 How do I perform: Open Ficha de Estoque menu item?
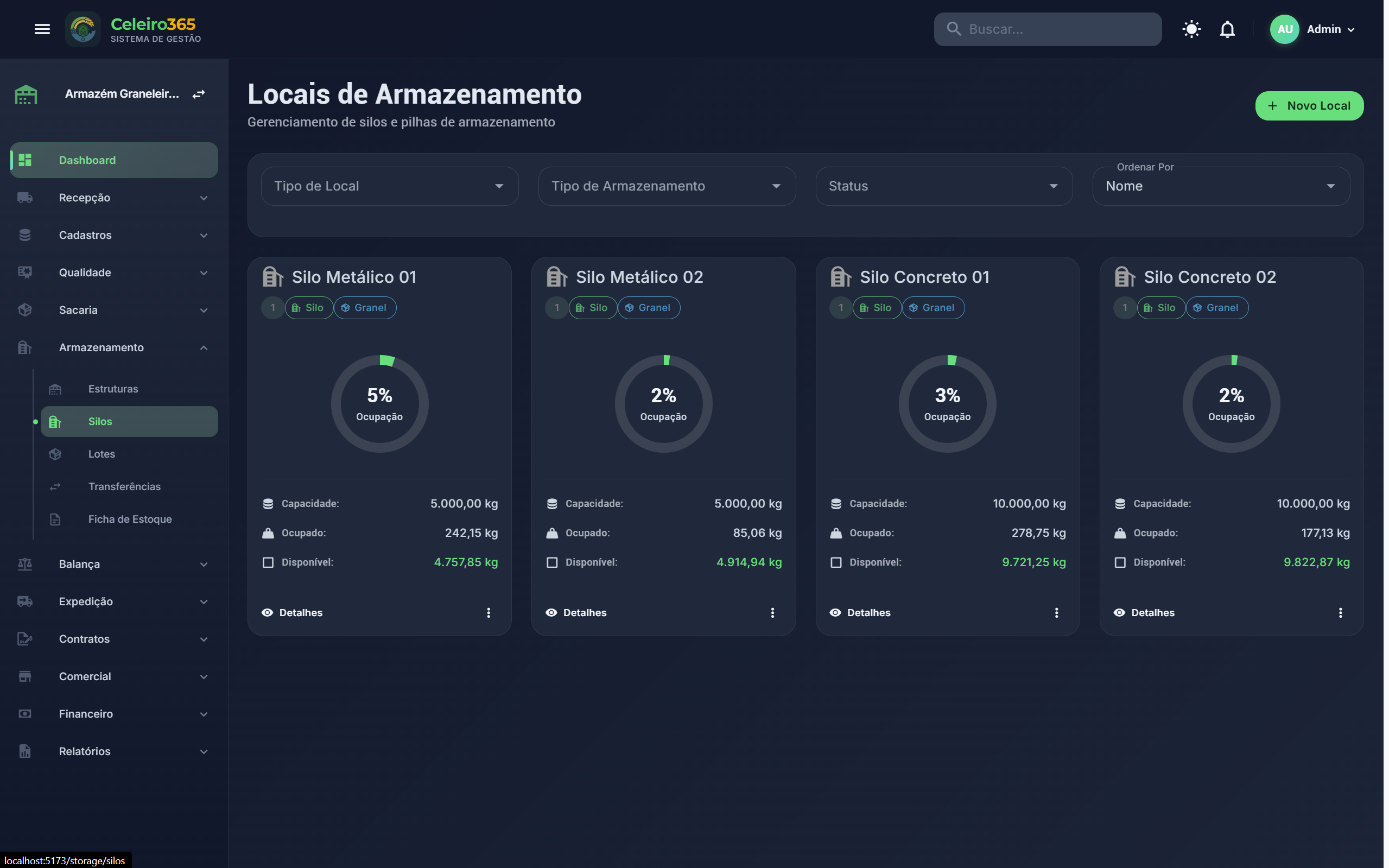pyautogui.click(x=130, y=519)
